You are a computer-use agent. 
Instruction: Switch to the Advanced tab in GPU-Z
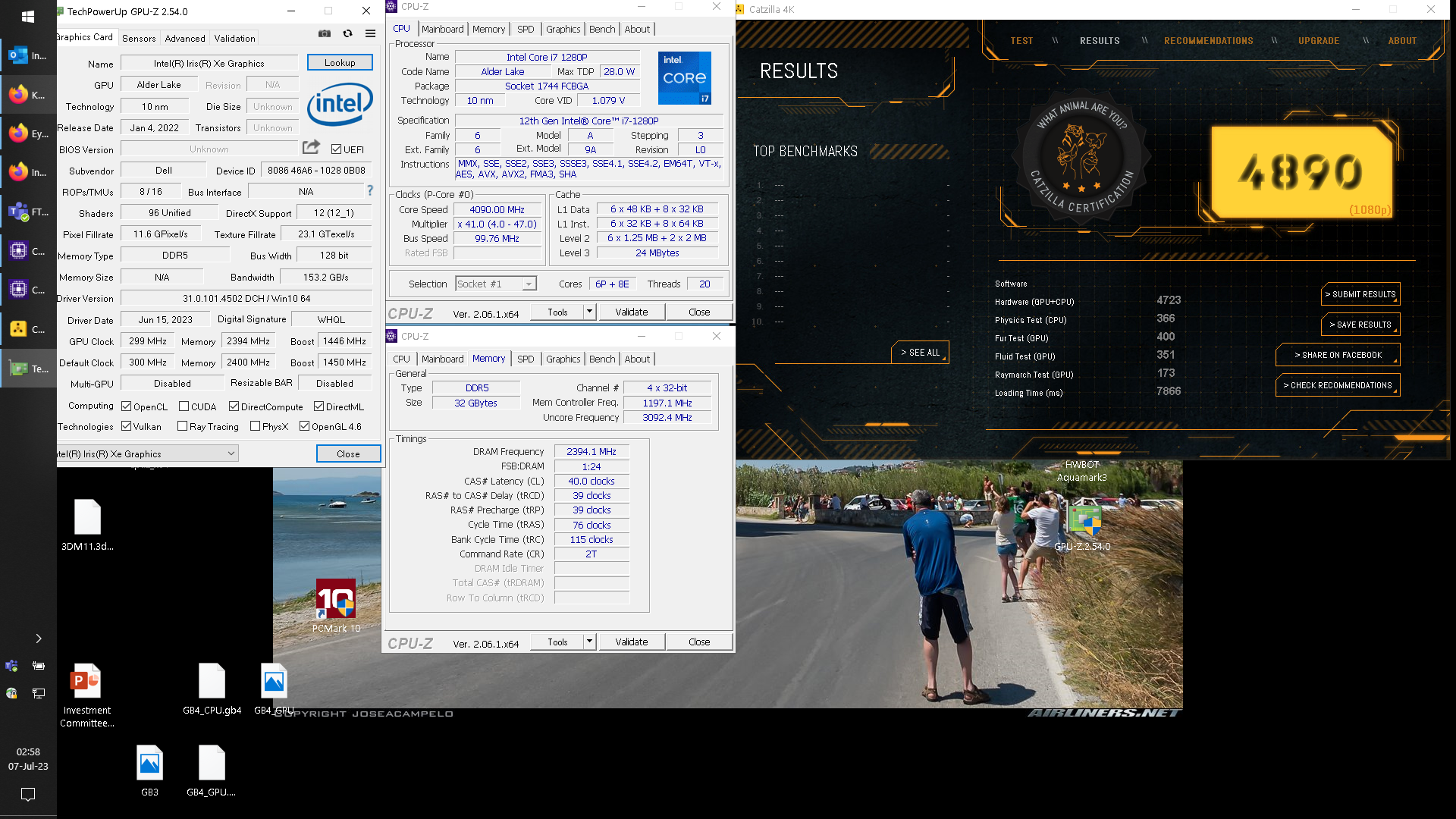tap(185, 38)
